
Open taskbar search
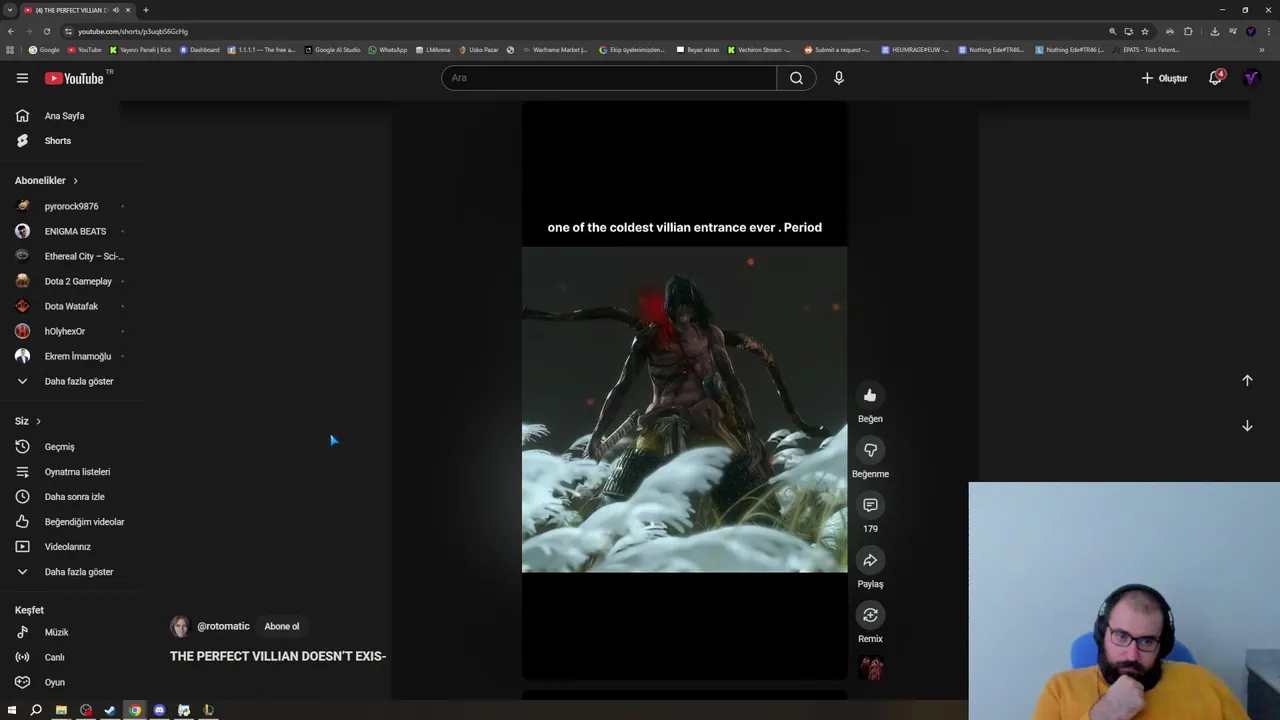pos(36,710)
